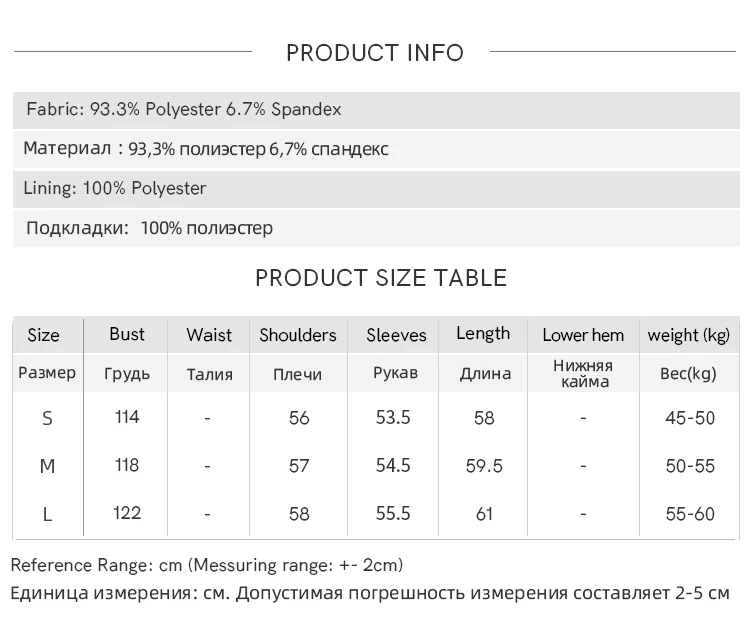This screenshot has height=630, width=750.
Task: Click the Reference Range note text
Action: click(207, 565)
